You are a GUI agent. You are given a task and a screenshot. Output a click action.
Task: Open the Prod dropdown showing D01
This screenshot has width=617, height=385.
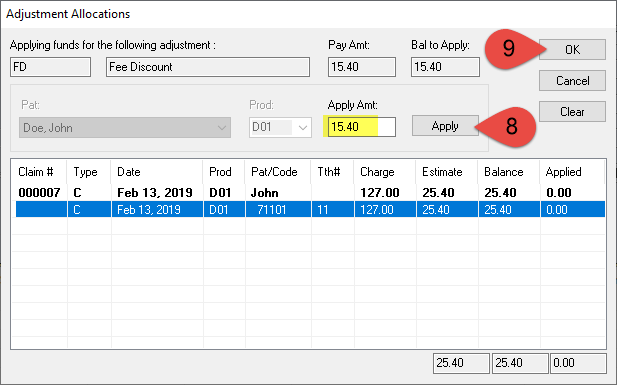280,128
